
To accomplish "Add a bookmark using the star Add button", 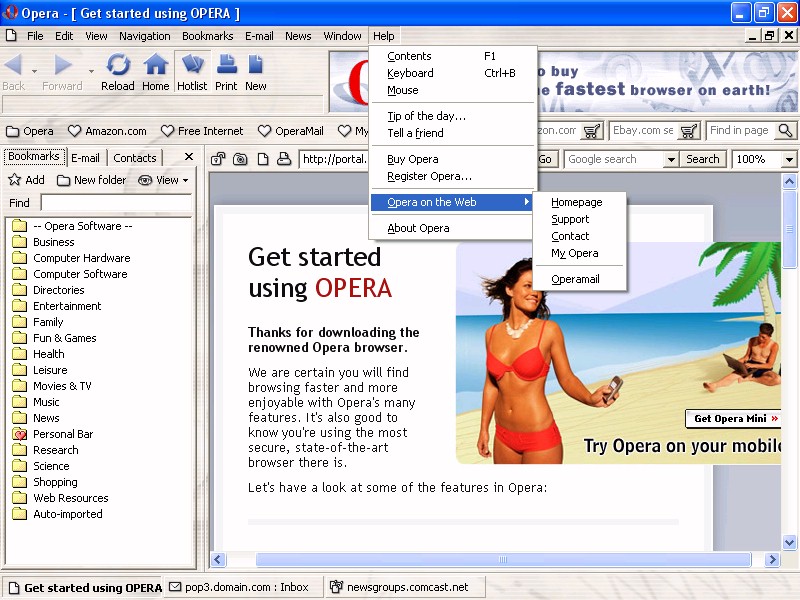I will [x=26, y=180].
